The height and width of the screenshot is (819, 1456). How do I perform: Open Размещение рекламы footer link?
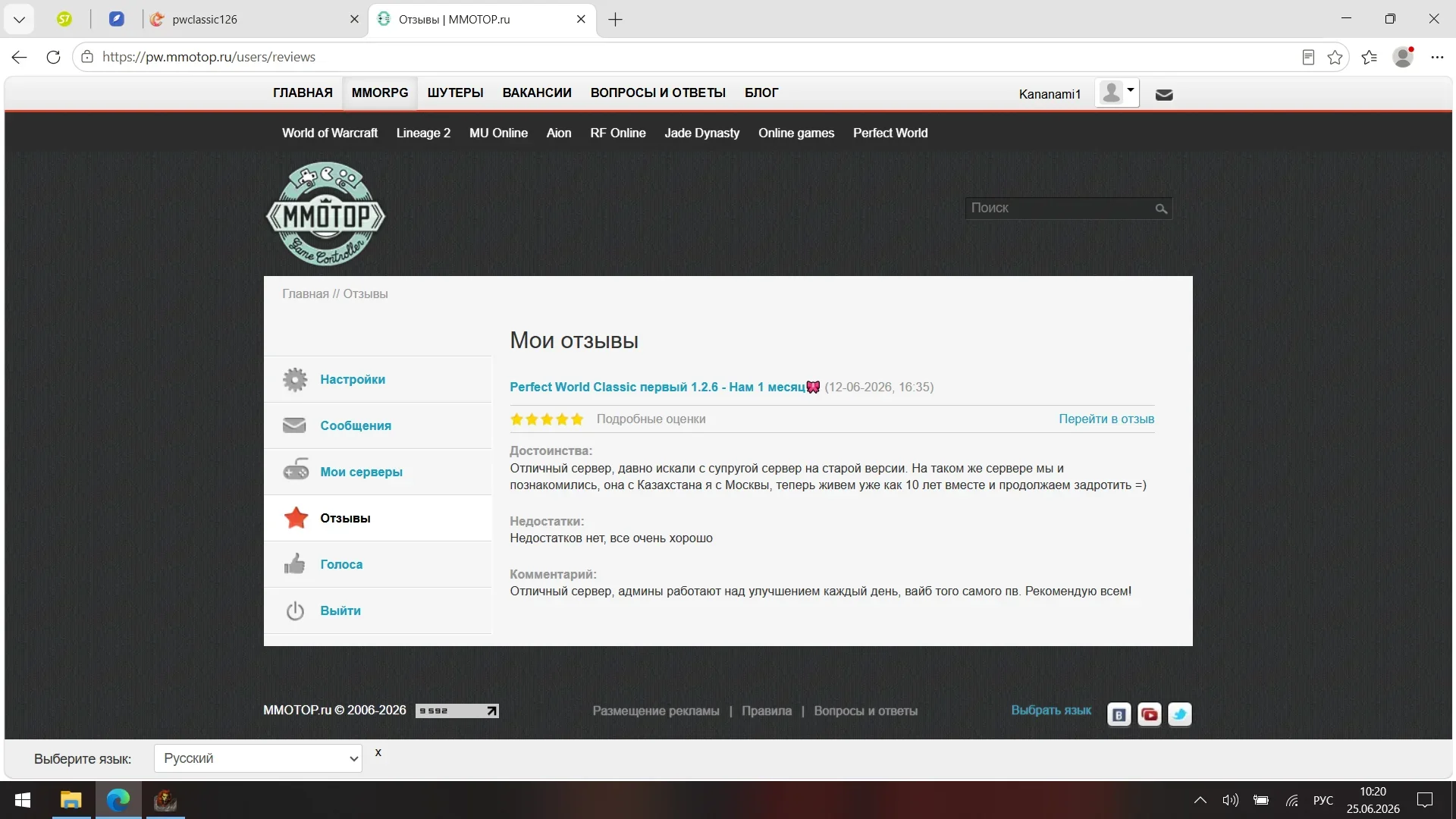coord(656,711)
